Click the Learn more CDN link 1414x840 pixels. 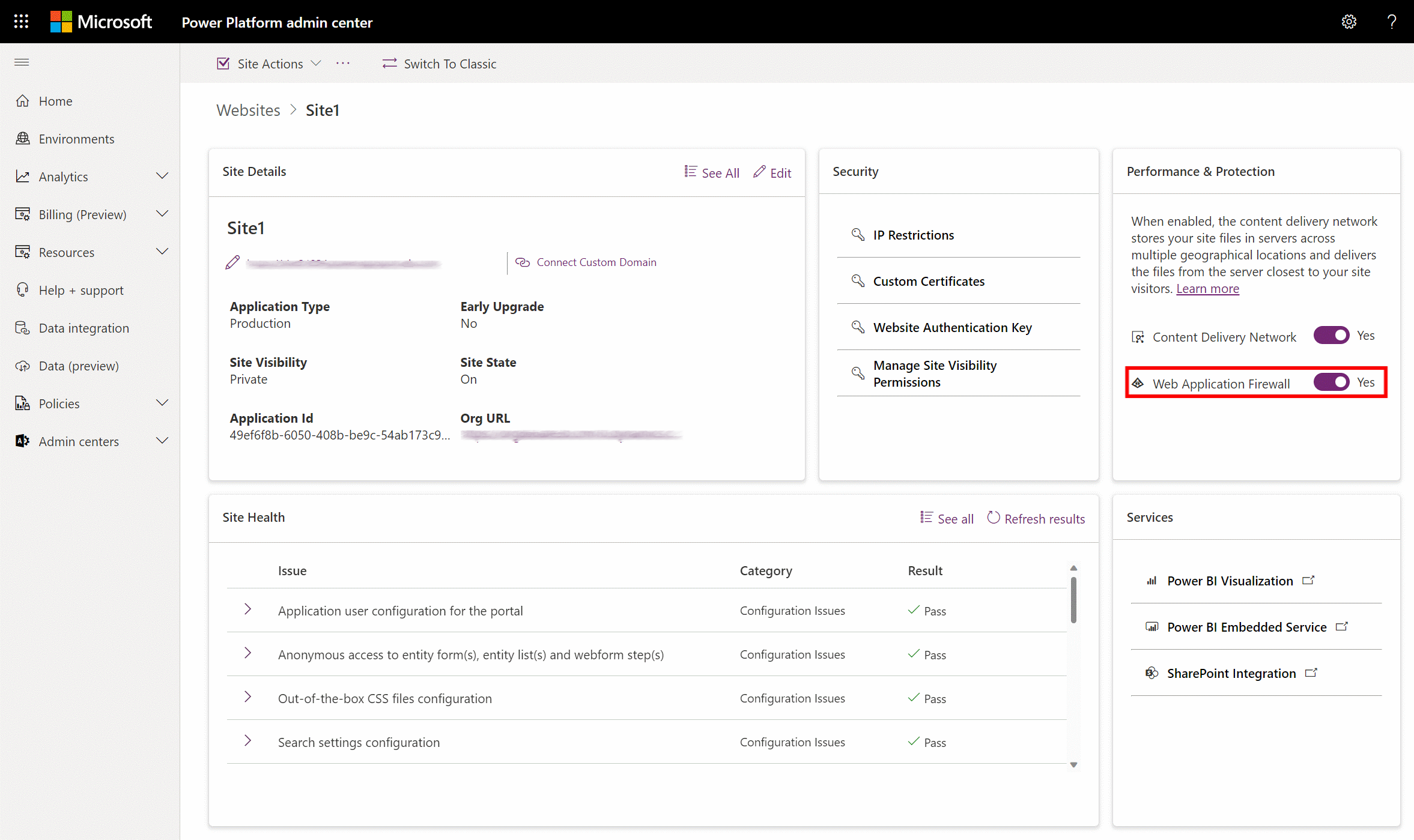tap(1207, 289)
